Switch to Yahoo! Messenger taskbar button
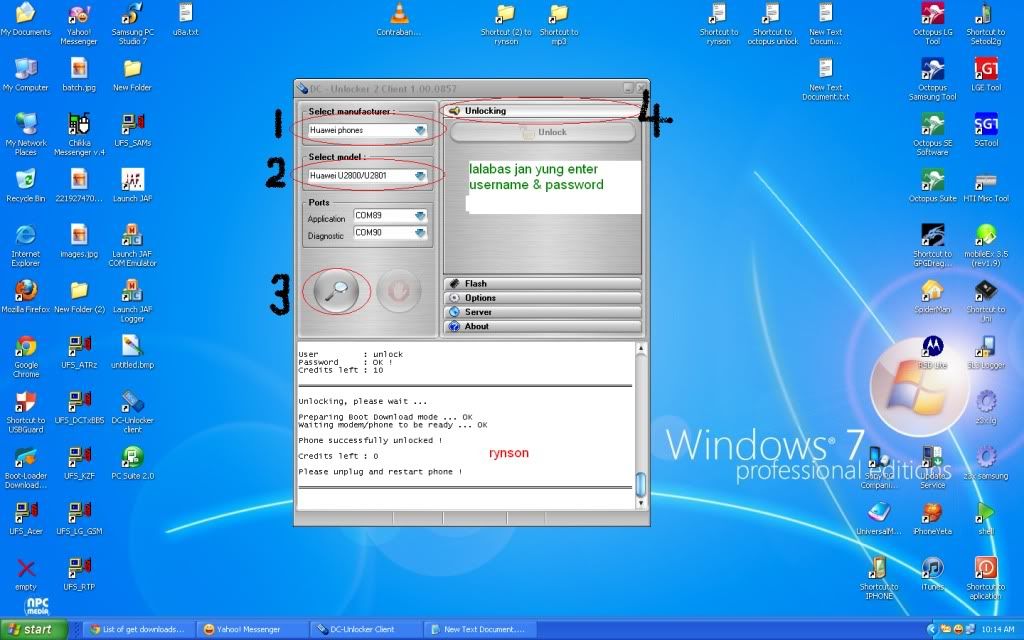 tap(252, 630)
